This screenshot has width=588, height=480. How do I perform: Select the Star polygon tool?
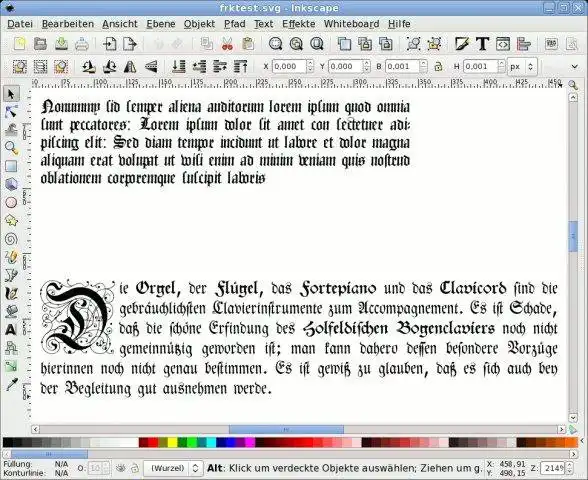(x=11, y=220)
